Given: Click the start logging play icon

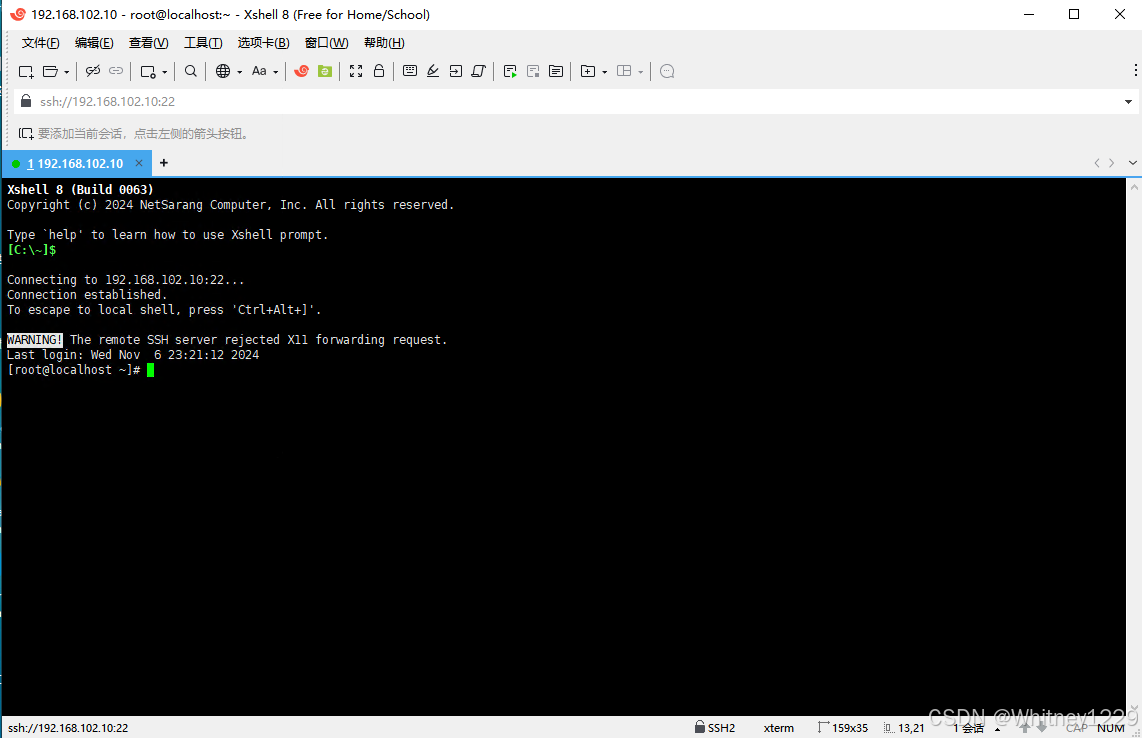Looking at the screenshot, I should coord(510,71).
